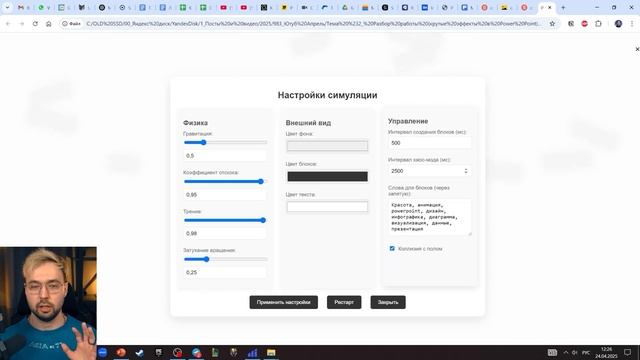Click the stepper arrows on 2500 field
The width and height of the screenshot is (640, 360).
click(x=466, y=171)
